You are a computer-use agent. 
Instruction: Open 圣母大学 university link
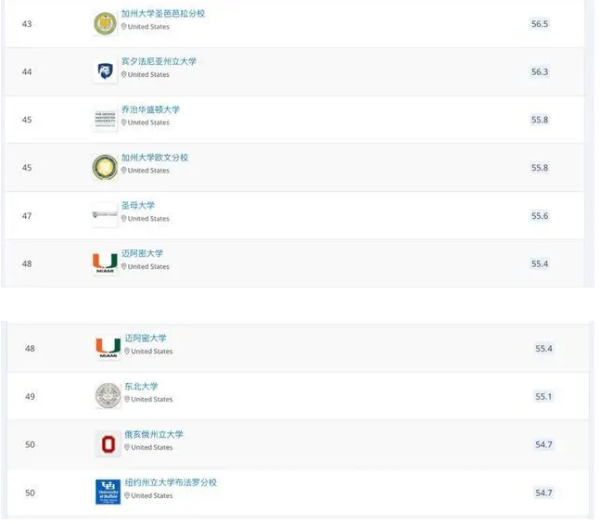pyautogui.click(x=138, y=206)
